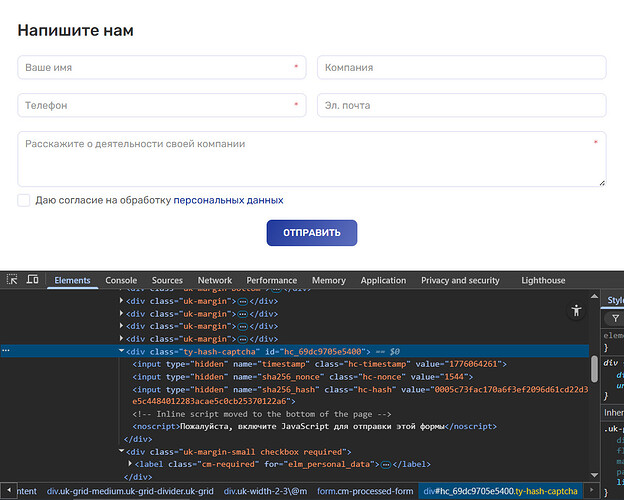The image size is (624, 500).
Task: Tick the personal data consent checkbox
Action: [24, 200]
